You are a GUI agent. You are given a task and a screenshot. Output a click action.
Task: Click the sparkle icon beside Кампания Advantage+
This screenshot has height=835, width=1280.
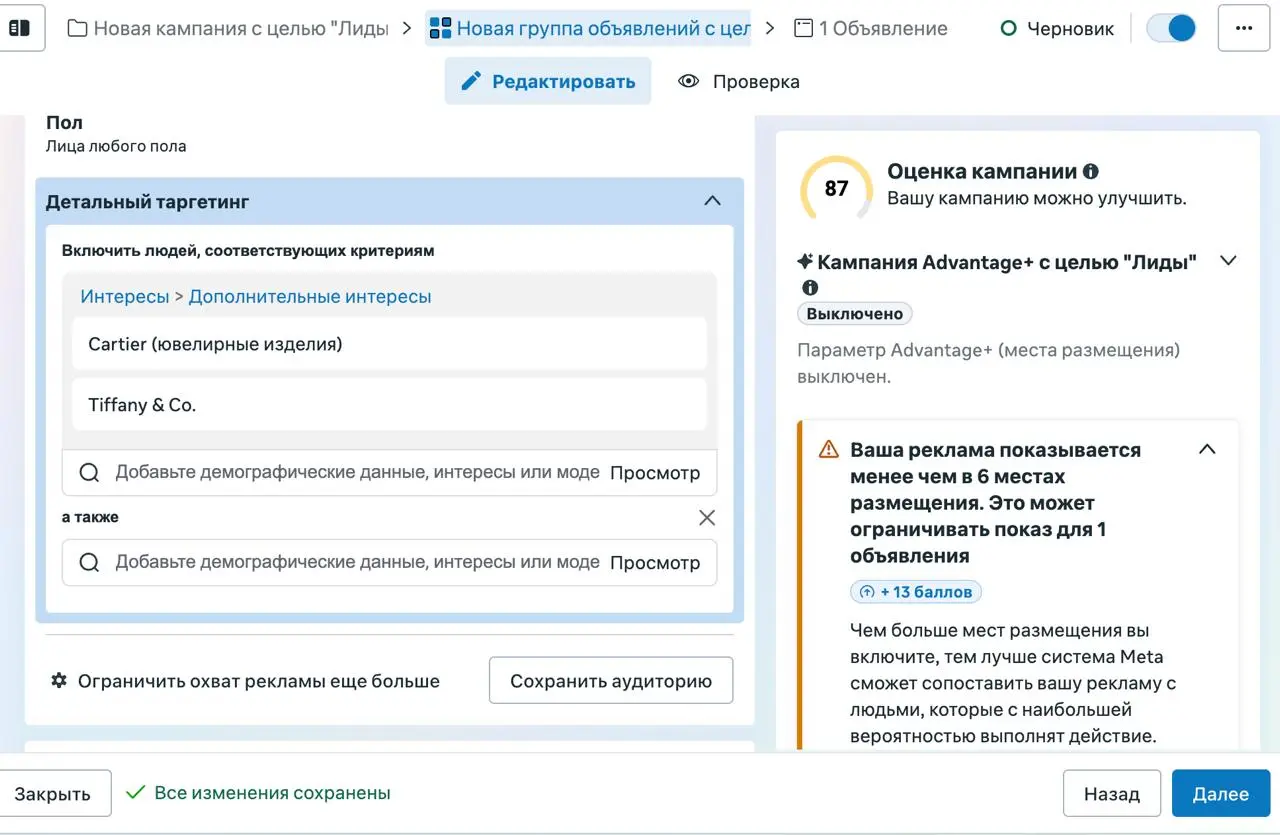click(805, 262)
